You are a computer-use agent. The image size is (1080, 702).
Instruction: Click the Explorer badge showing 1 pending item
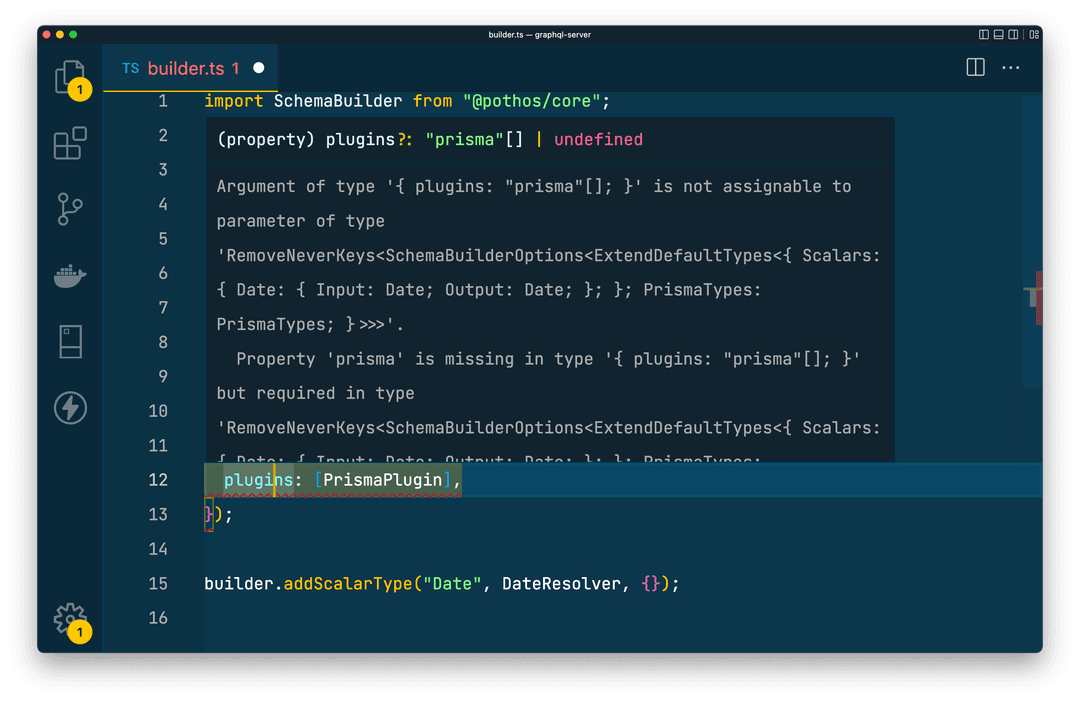point(80,89)
